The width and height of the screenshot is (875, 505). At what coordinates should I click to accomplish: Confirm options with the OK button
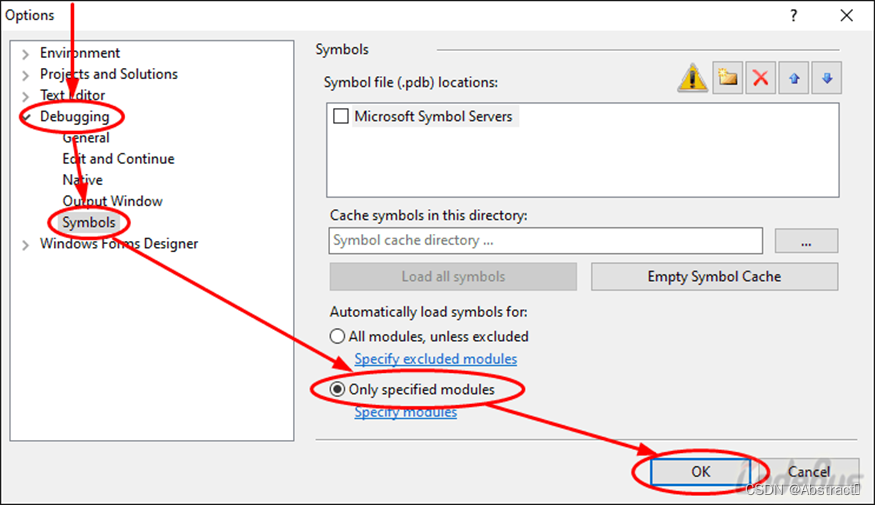(x=700, y=472)
